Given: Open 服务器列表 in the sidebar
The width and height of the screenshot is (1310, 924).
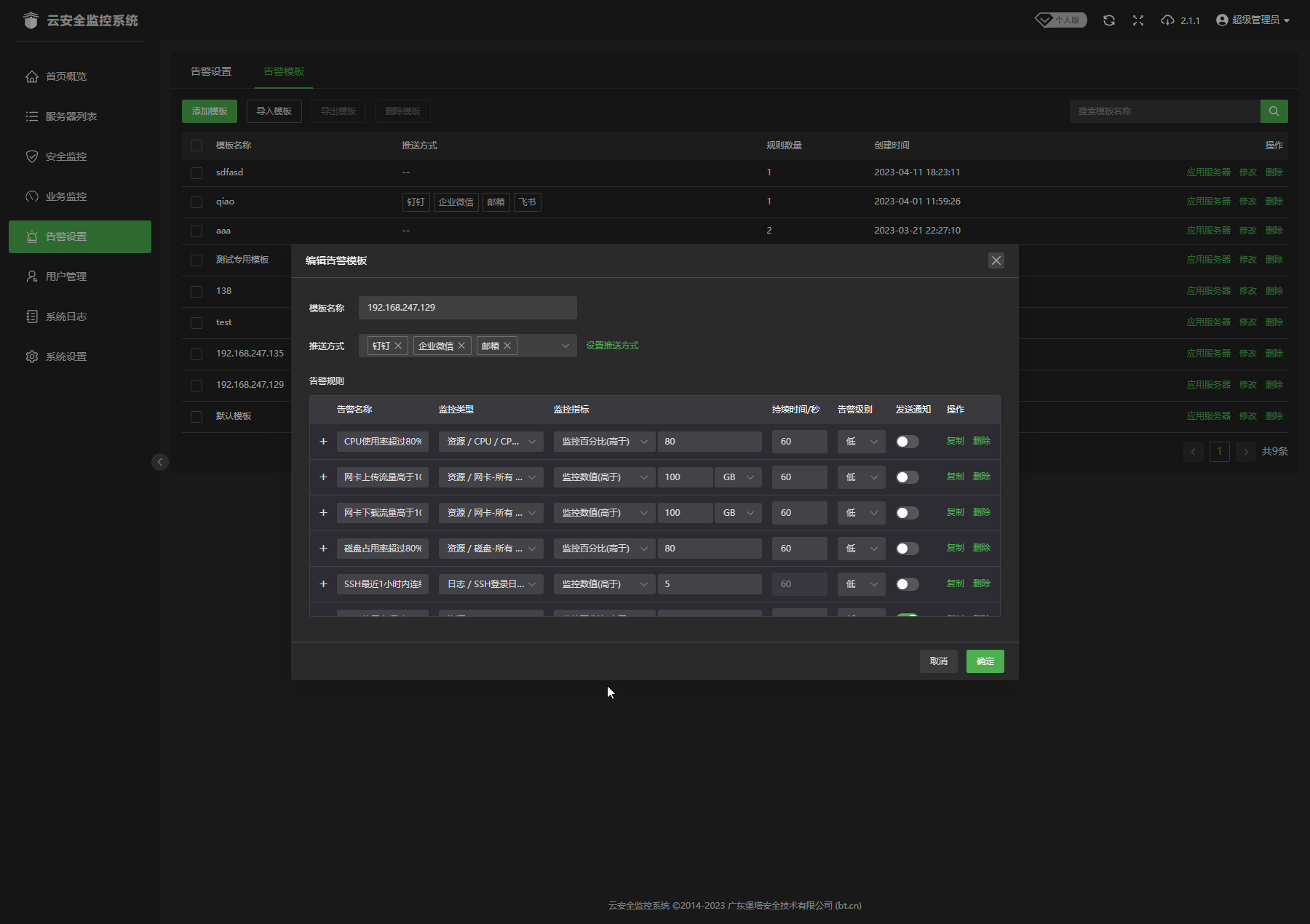Looking at the screenshot, I should [x=71, y=116].
